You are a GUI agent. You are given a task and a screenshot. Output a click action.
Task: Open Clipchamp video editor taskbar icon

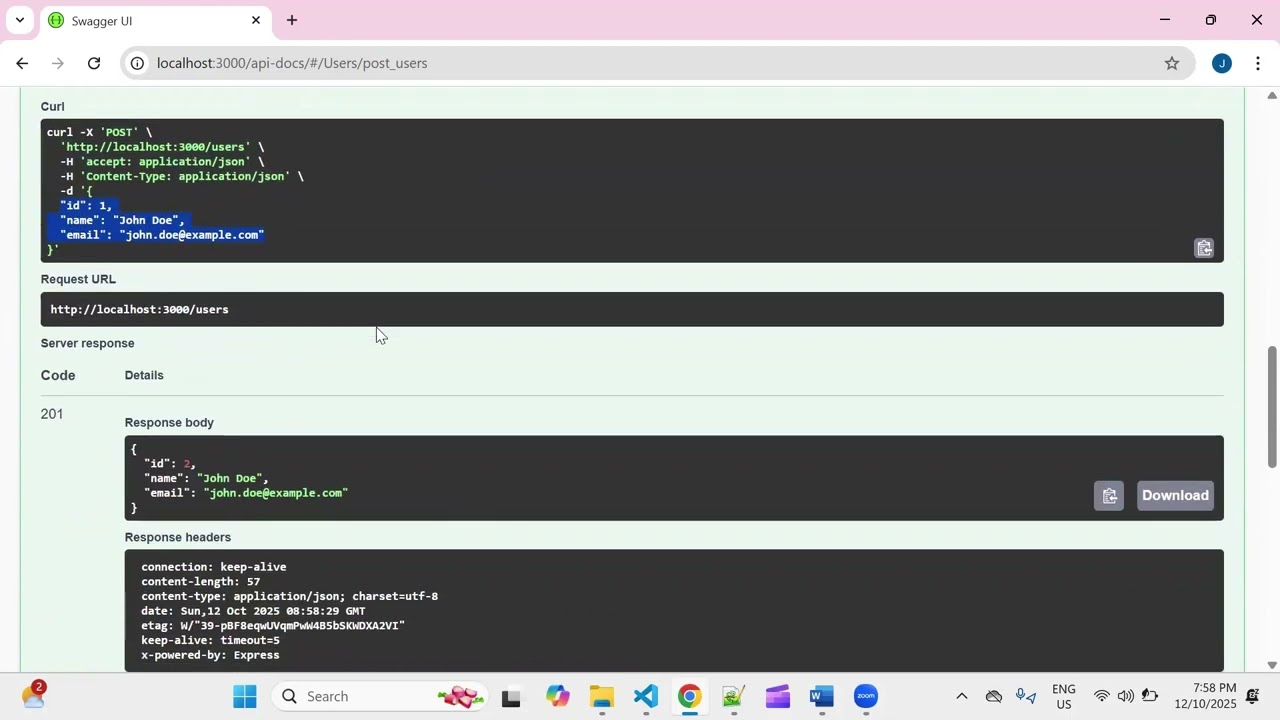778,696
